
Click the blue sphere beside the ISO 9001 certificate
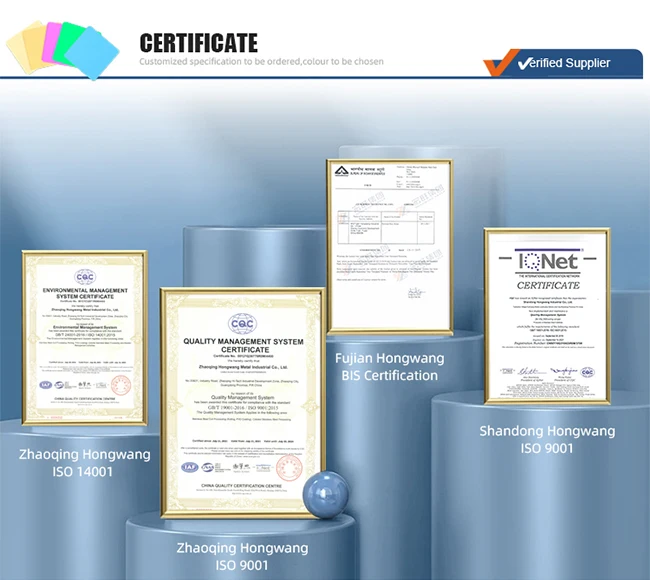tap(326, 495)
